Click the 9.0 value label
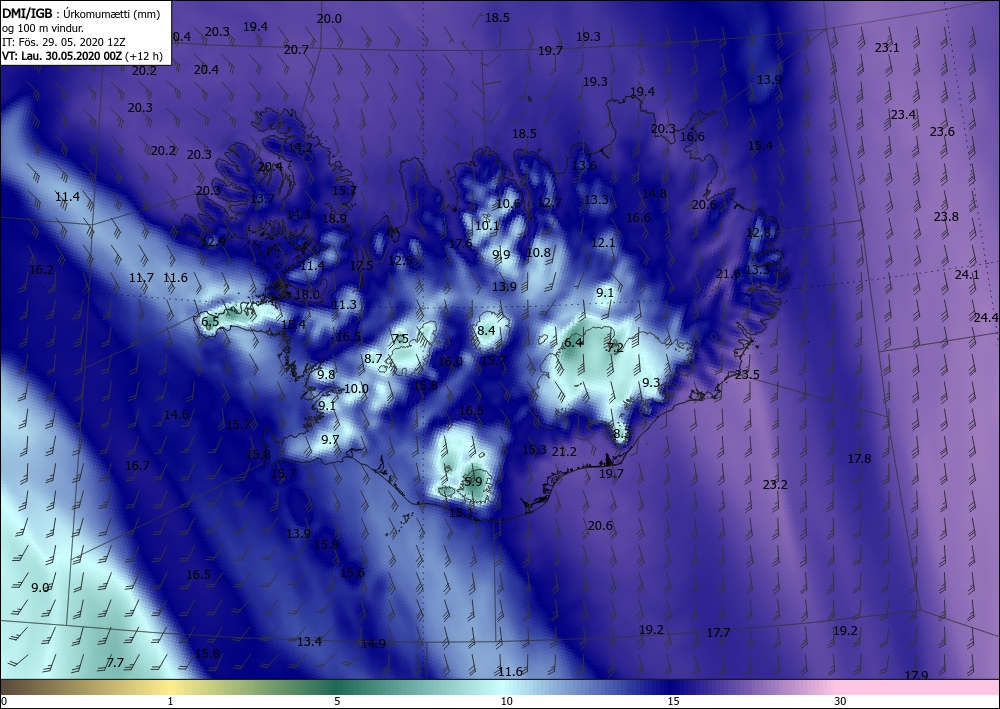This screenshot has width=1000, height=709. click(40, 588)
